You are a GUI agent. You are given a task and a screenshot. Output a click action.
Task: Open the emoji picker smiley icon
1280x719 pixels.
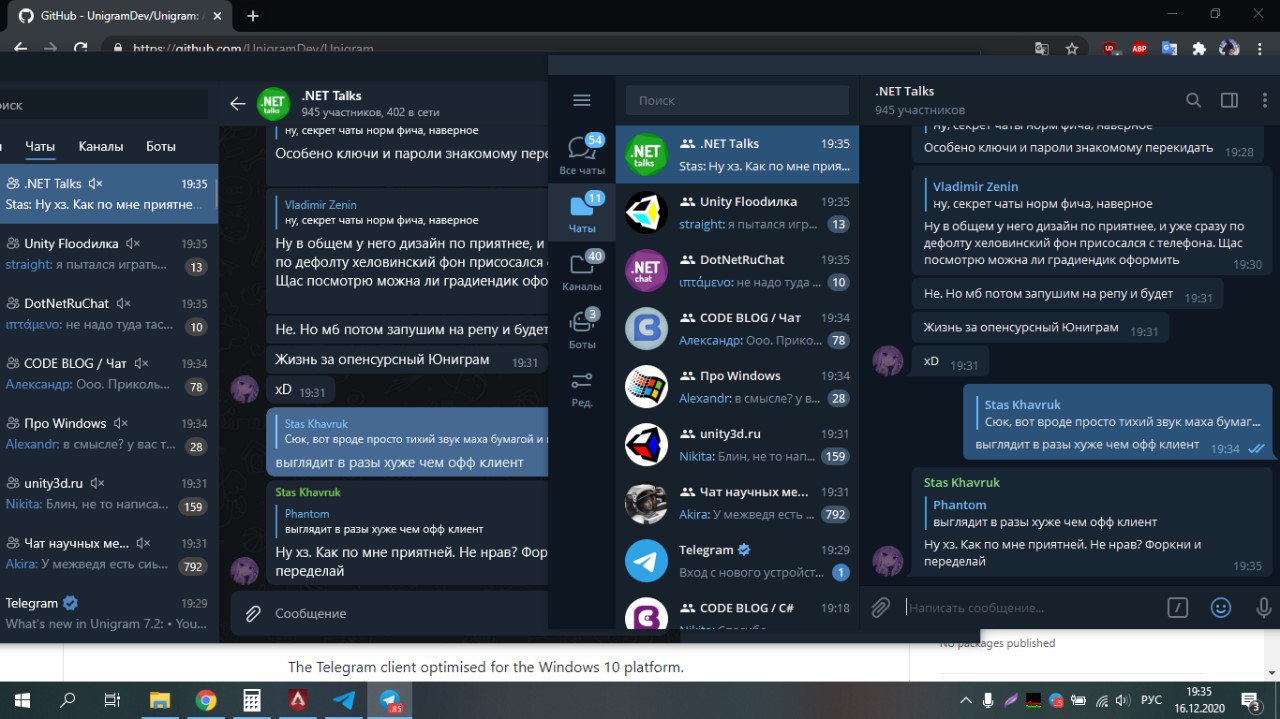point(1220,607)
